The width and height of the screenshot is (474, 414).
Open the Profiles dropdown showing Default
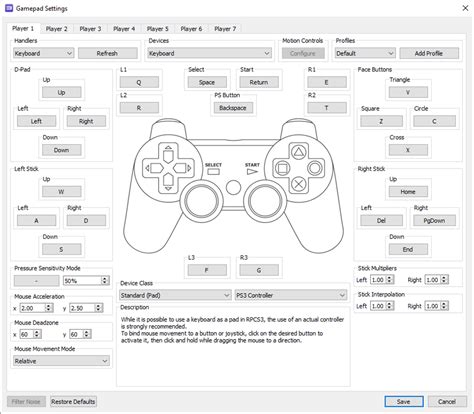[365, 53]
